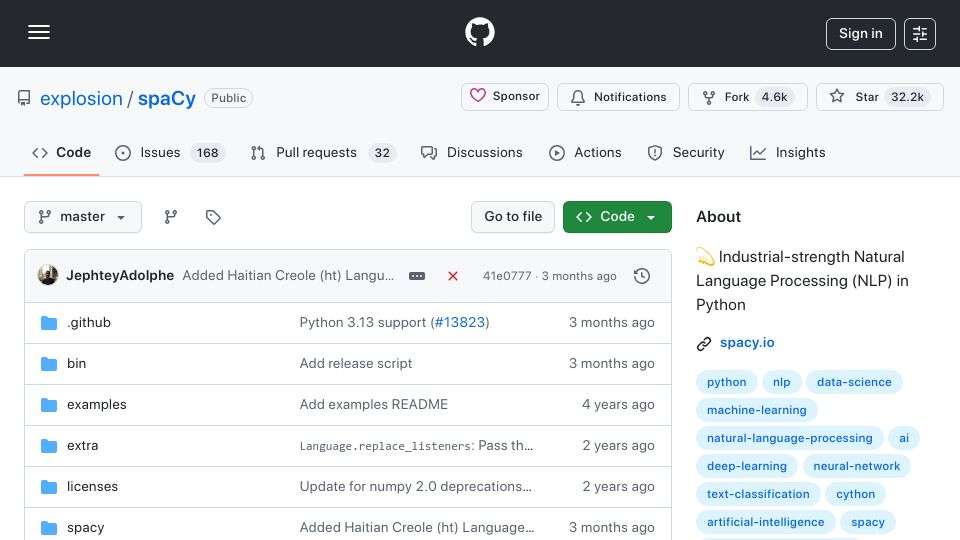Open the explosion owner profile link
The image size is (960, 540).
(81, 98)
